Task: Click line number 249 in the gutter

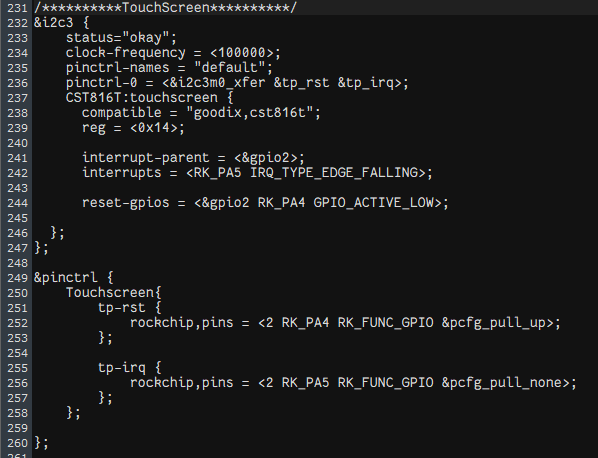Action: pos(18,278)
